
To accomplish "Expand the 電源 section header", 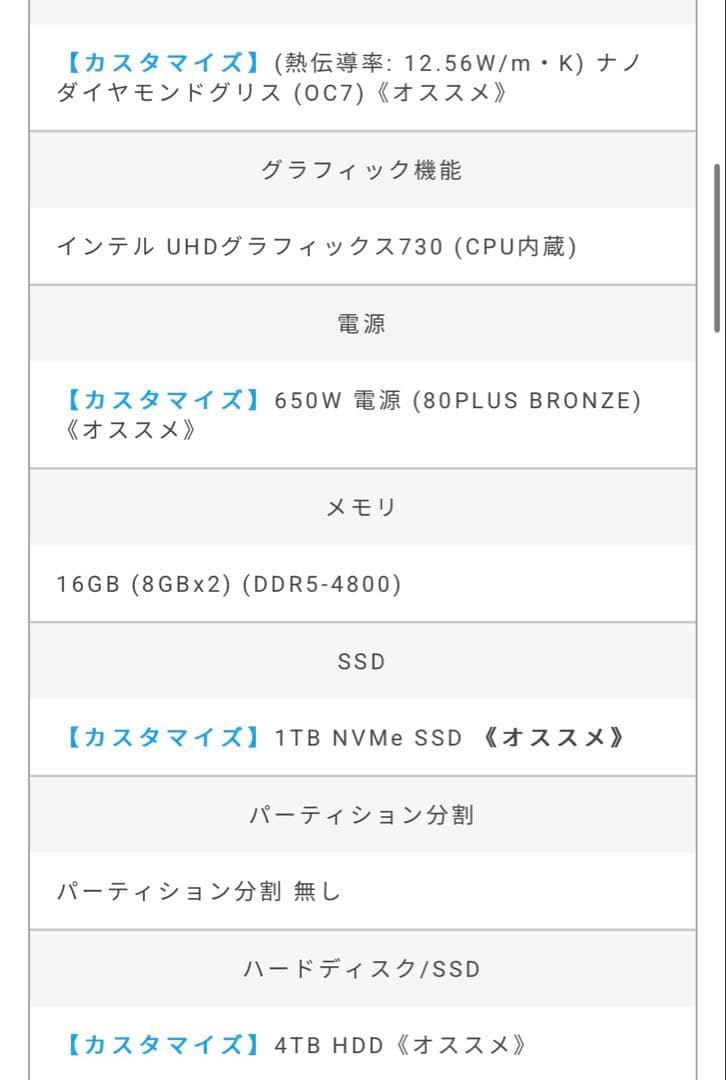I will (362, 324).
